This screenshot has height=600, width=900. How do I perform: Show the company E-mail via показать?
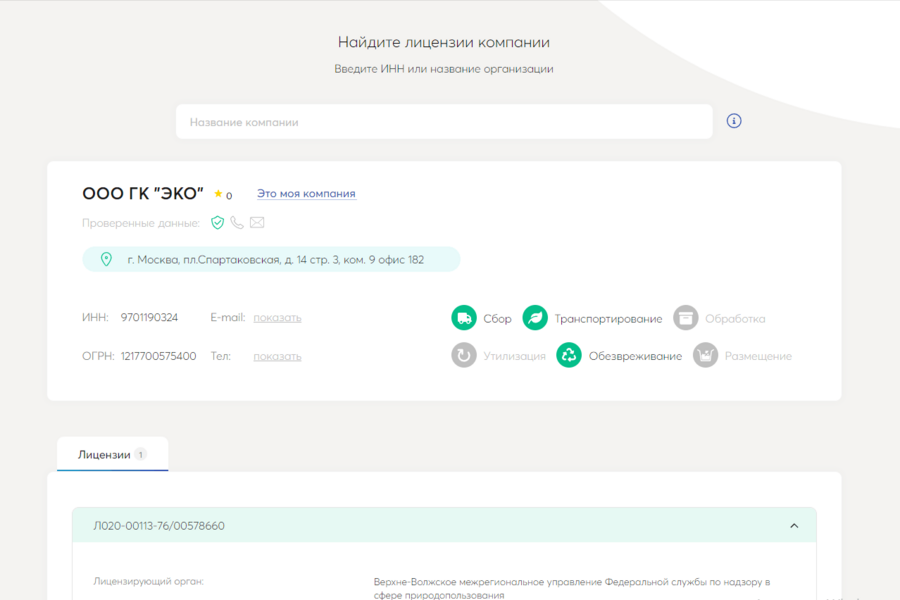[x=277, y=318]
